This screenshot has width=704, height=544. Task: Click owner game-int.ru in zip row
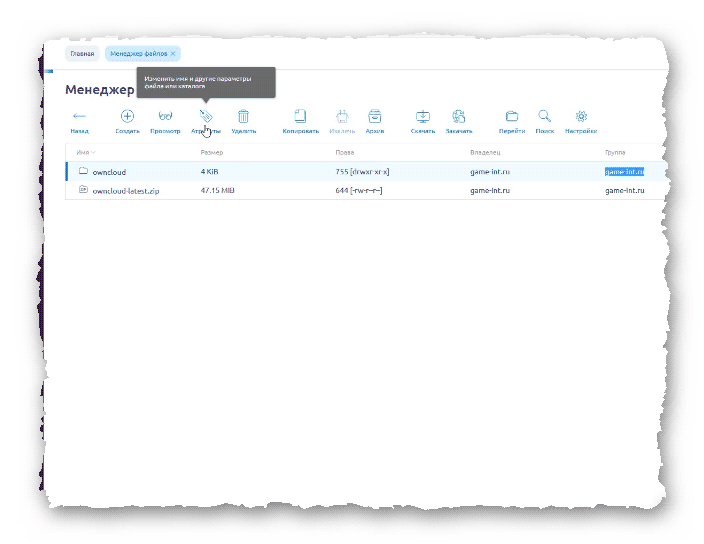tap(490, 190)
